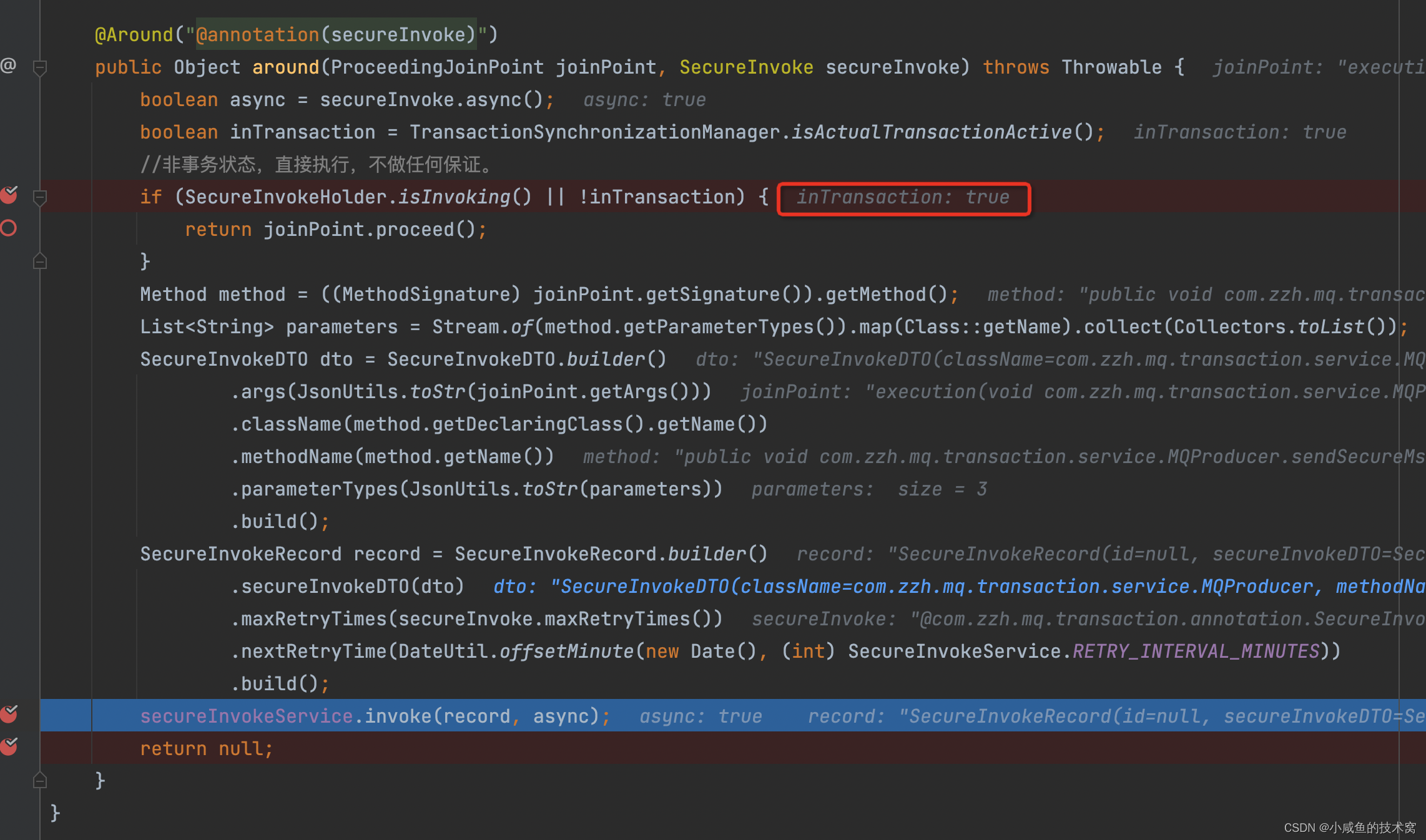Click .className builder call line
The image size is (1426, 840).
(x=499, y=424)
